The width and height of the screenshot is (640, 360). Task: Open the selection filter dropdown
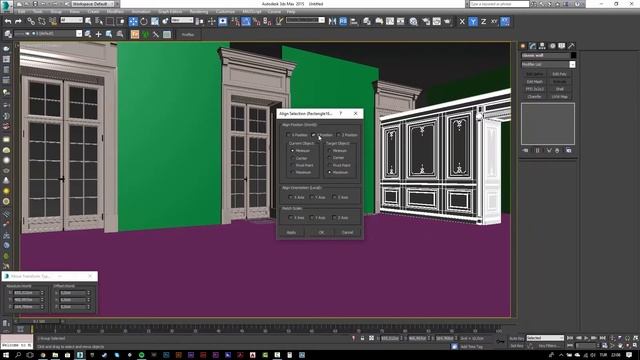pos(71,20)
